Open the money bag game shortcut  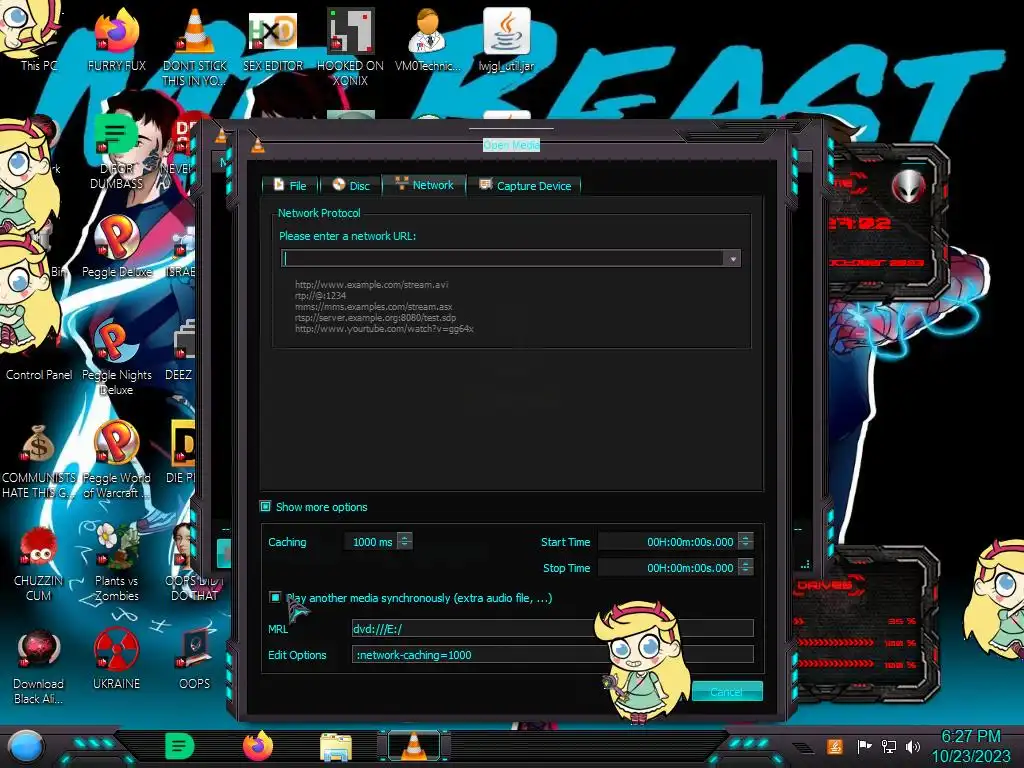coord(38,460)
